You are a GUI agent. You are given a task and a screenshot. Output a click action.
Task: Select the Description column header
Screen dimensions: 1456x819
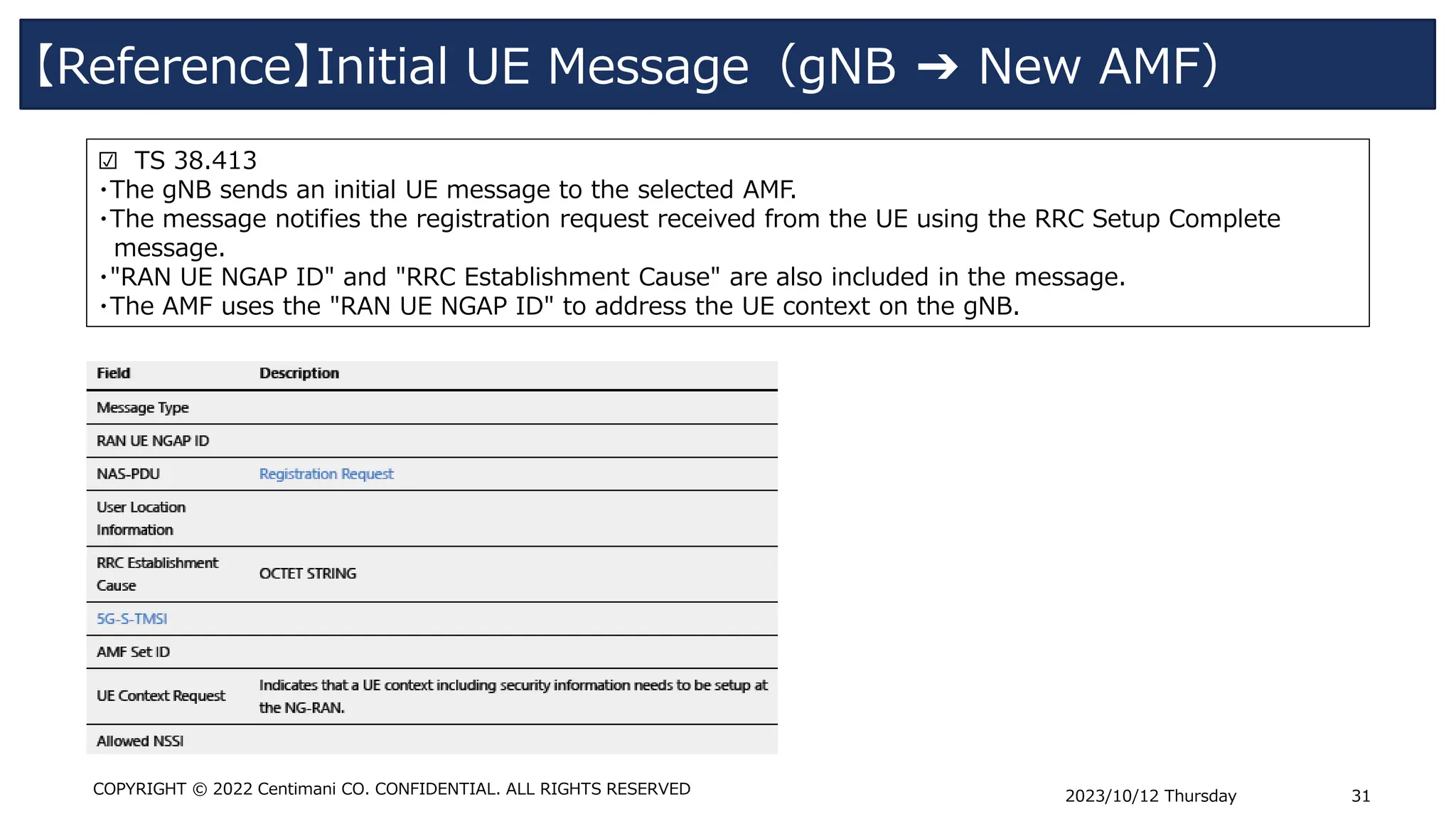299,373
